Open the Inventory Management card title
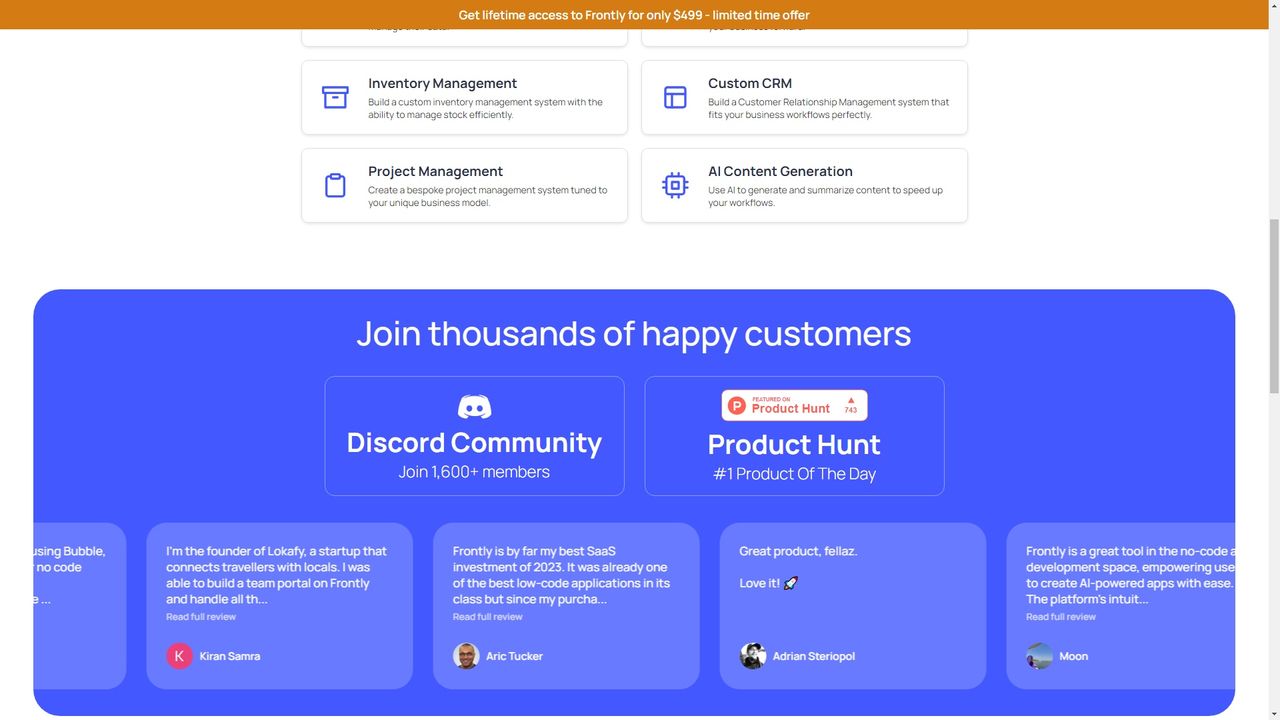1280x720 pixels. click(442, 83)
